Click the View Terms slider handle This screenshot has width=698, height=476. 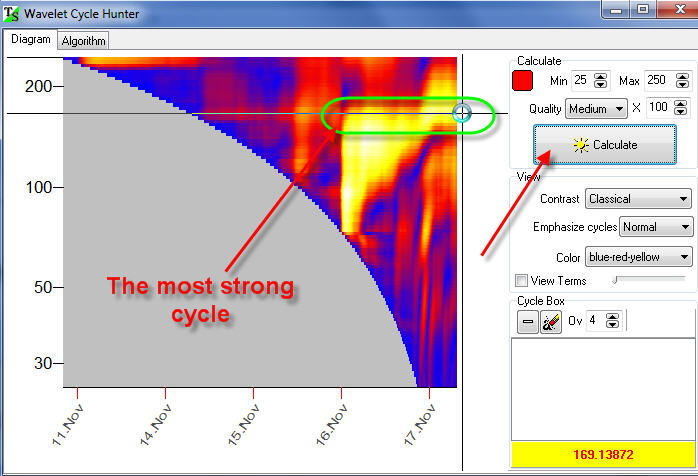coord(614,281)
